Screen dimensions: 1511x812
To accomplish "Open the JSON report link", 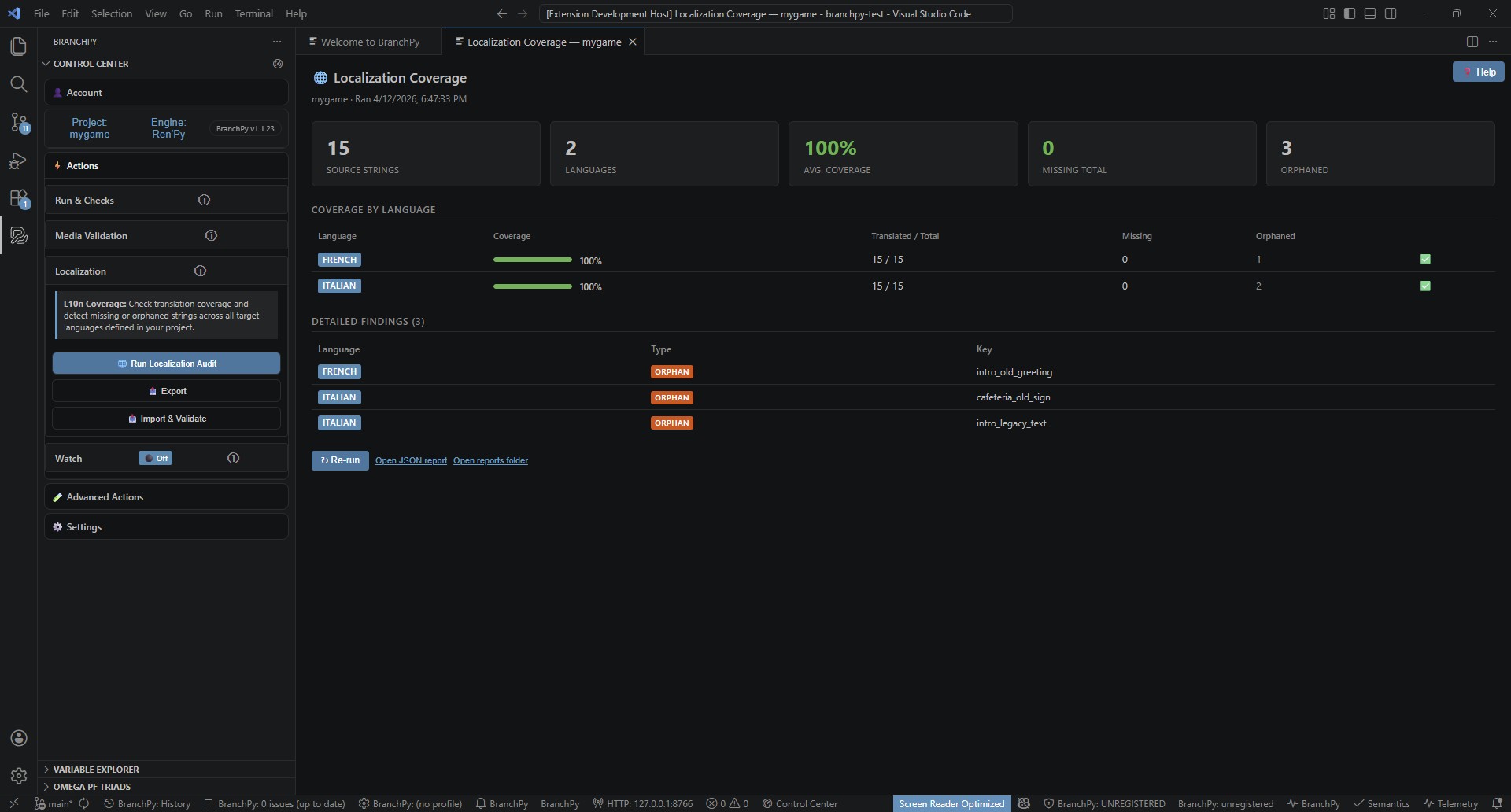I will click(x=411, y=461).
